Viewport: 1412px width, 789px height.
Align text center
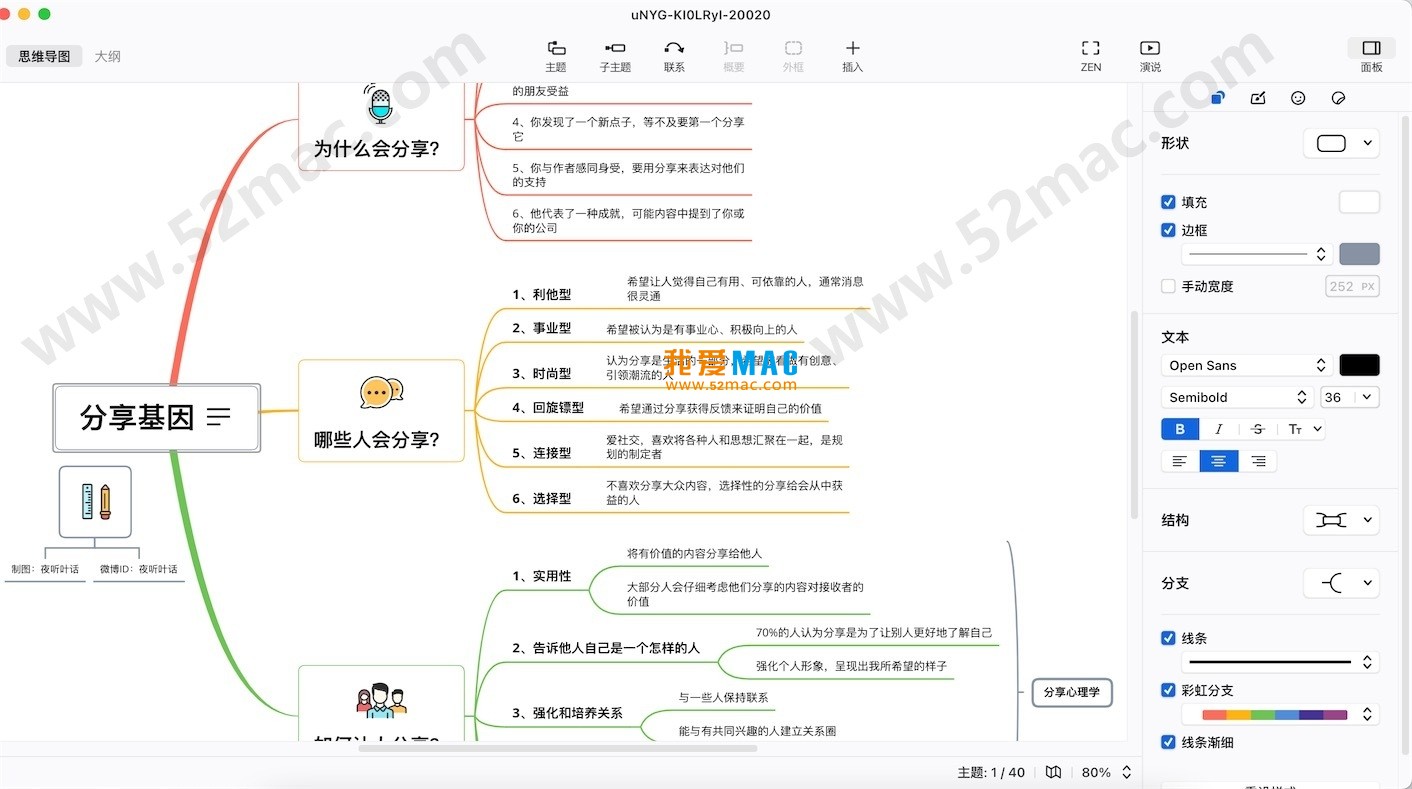tap(1219, 461)
